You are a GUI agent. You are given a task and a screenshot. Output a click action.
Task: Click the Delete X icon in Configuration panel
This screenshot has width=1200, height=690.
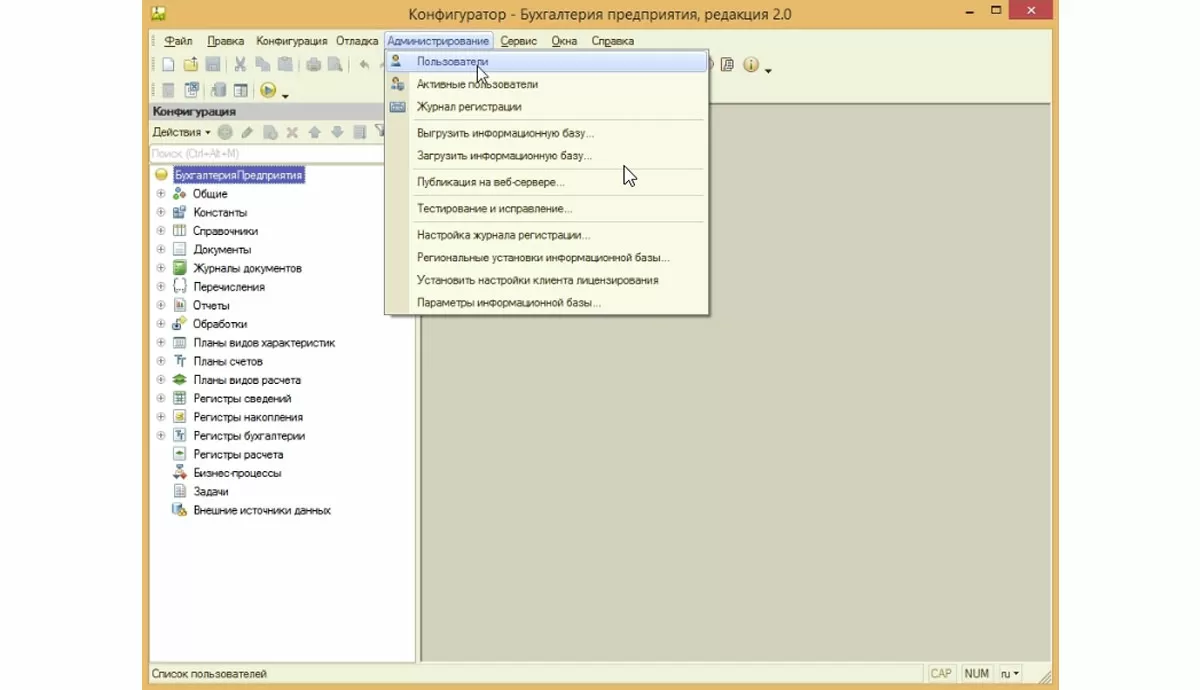(x=292, y=132)
